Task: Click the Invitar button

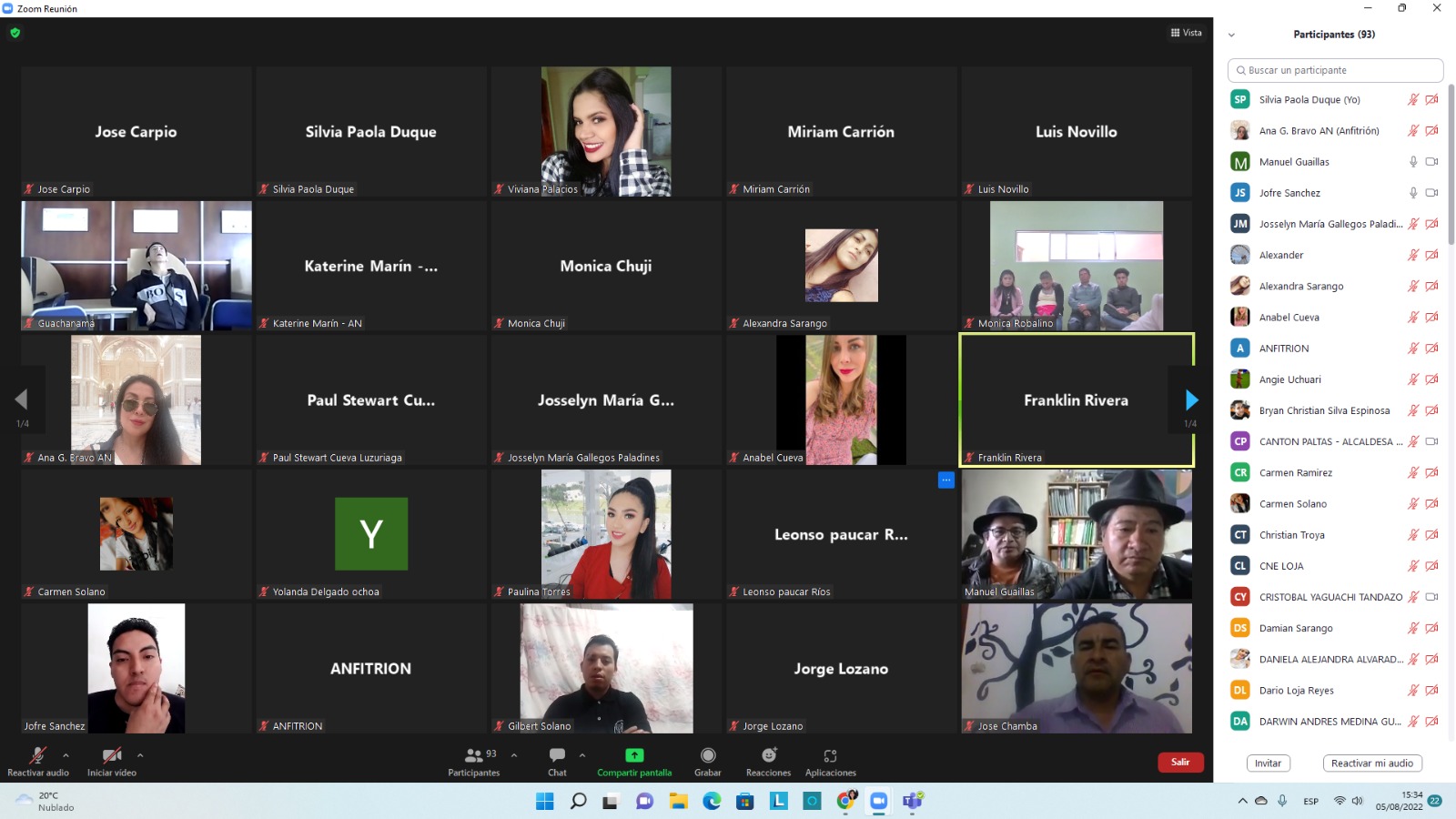Action: tap(1268, 763)
